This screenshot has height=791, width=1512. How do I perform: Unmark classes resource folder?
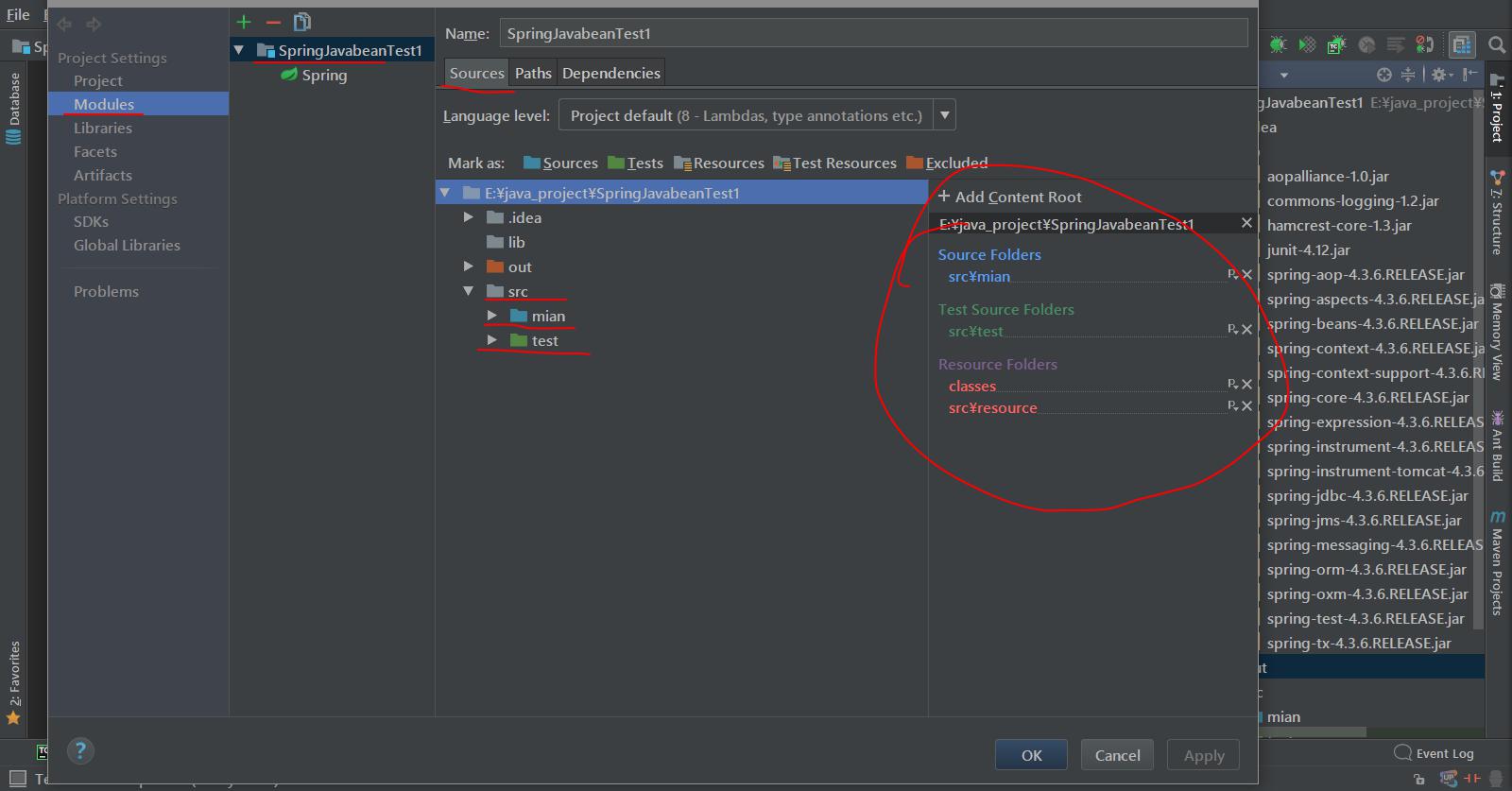coord(1246,385)
